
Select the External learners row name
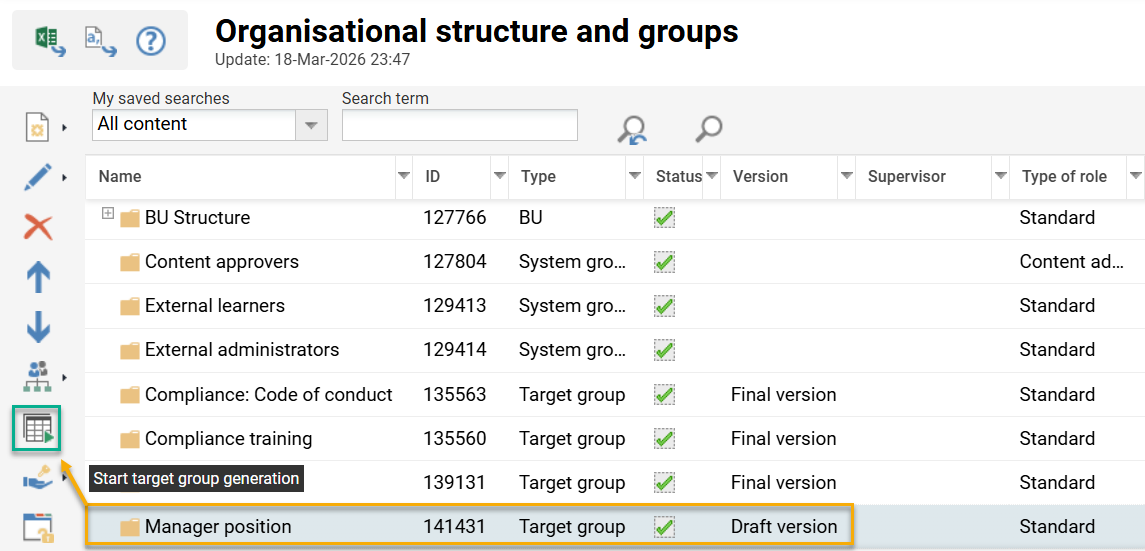click(215, 306)
